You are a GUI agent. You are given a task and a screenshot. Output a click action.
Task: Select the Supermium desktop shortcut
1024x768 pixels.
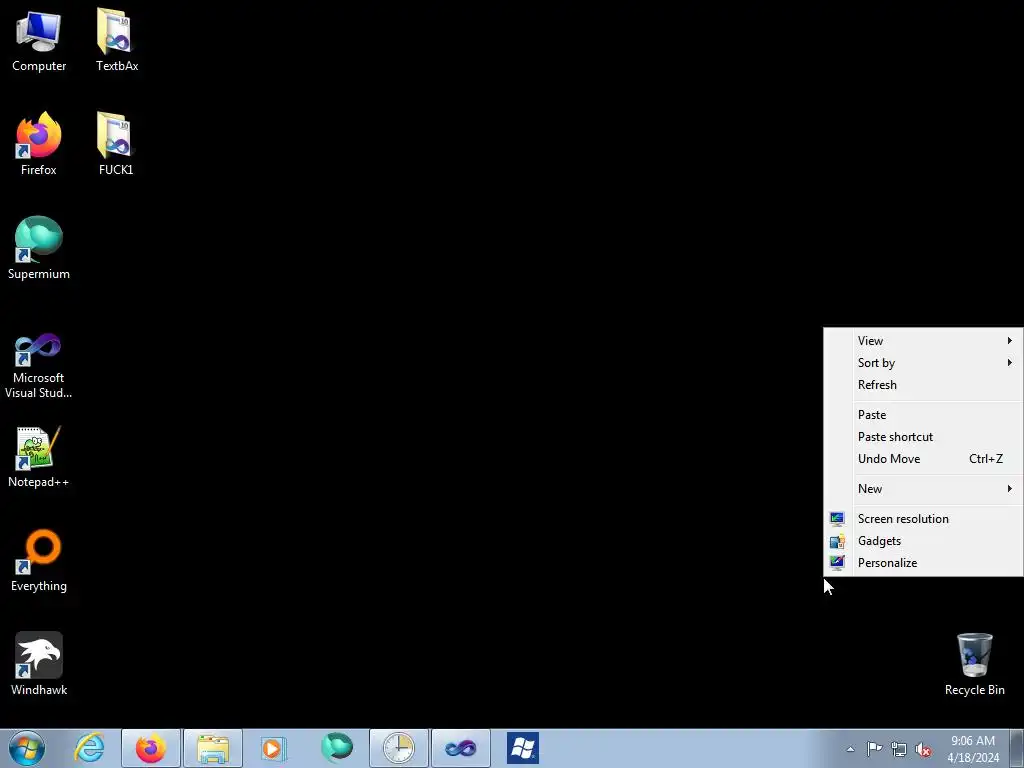(39, 248)
